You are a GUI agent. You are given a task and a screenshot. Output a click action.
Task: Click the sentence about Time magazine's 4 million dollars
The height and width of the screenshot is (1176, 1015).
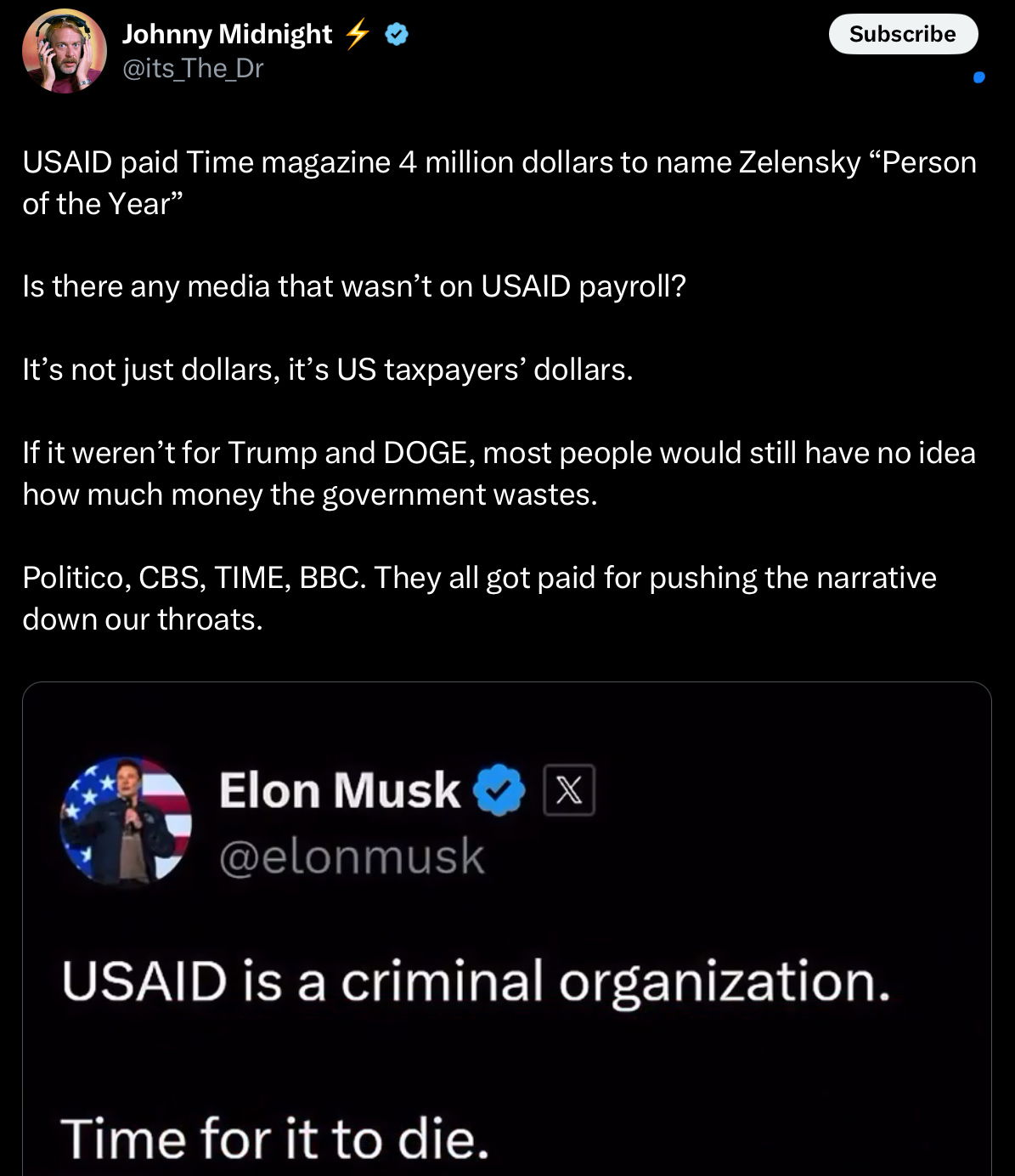499,183
